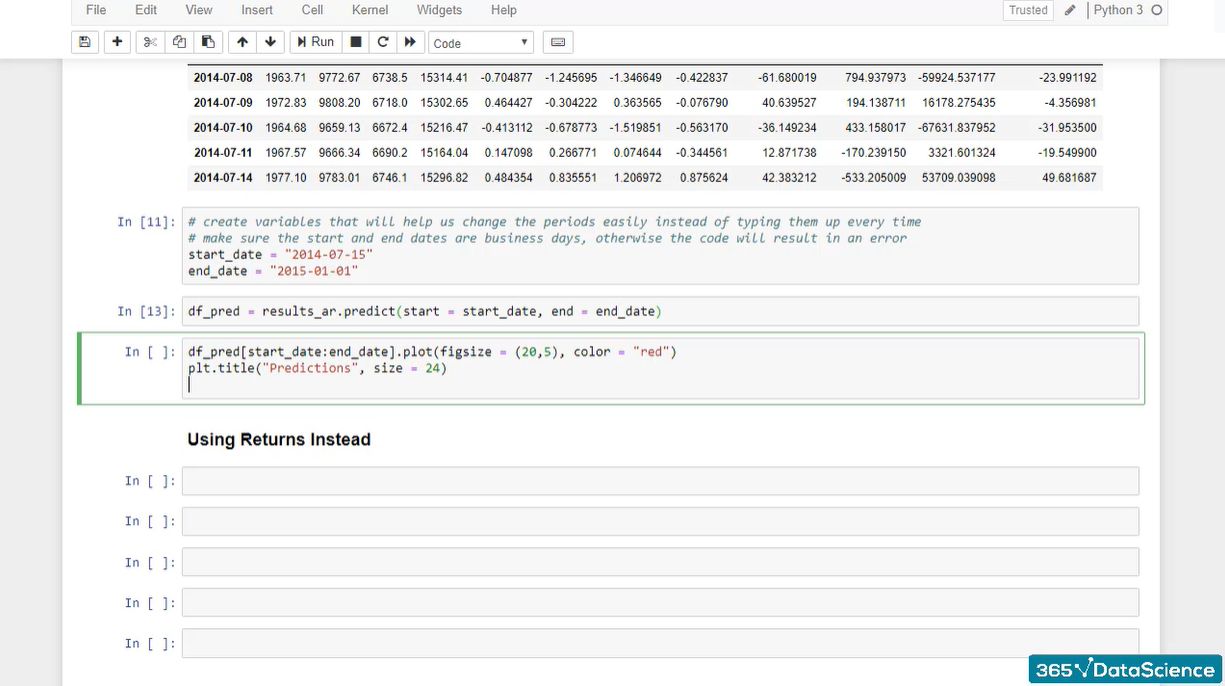Click the 365DataScience logo
The image size is (1225, 686).
pyautogui.click(x=1122, y=669)
